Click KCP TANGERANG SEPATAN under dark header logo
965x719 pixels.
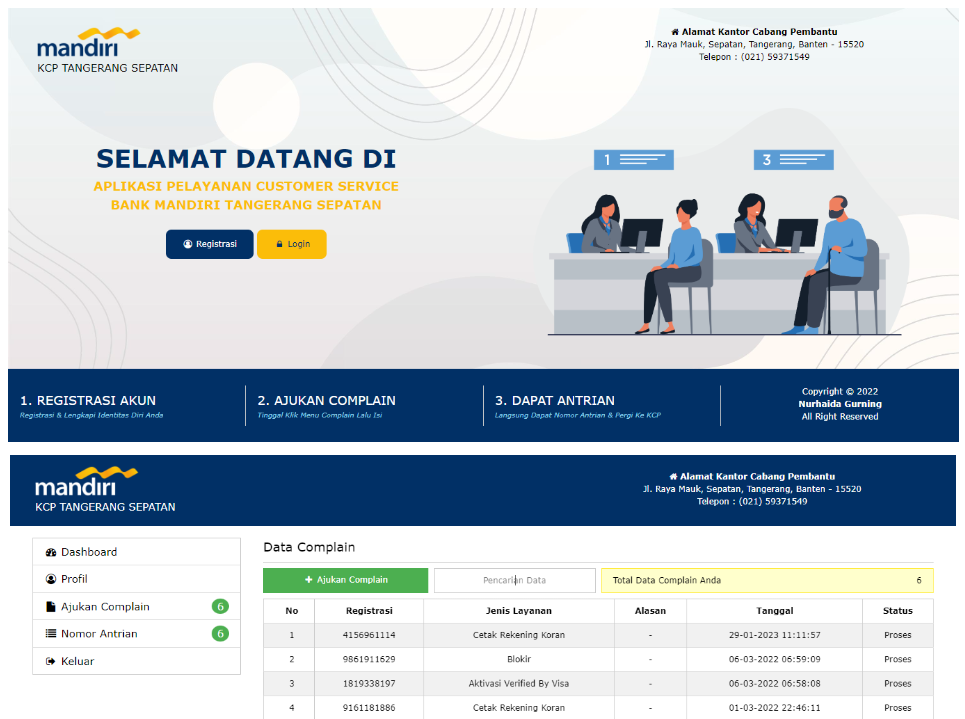click(x=105, y=507)
